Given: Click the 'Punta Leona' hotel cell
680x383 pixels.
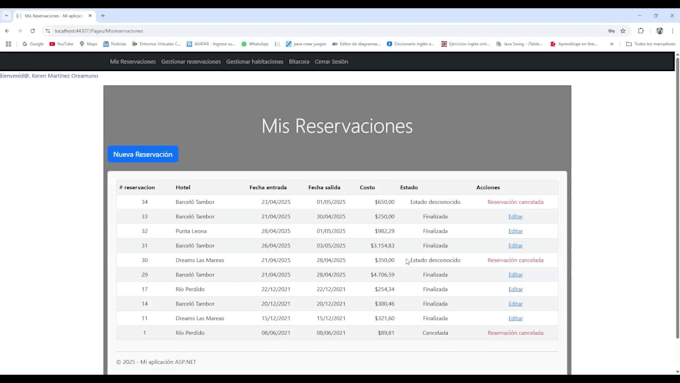Looking at the screenshot, I should [x=191, y=231].
